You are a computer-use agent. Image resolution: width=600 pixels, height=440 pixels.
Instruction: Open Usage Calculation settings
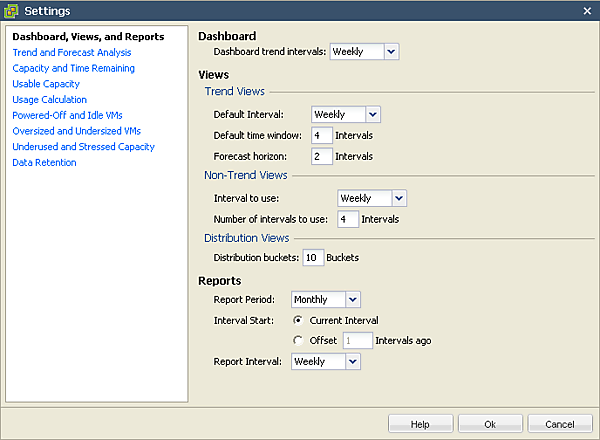[x=49, y=100]
